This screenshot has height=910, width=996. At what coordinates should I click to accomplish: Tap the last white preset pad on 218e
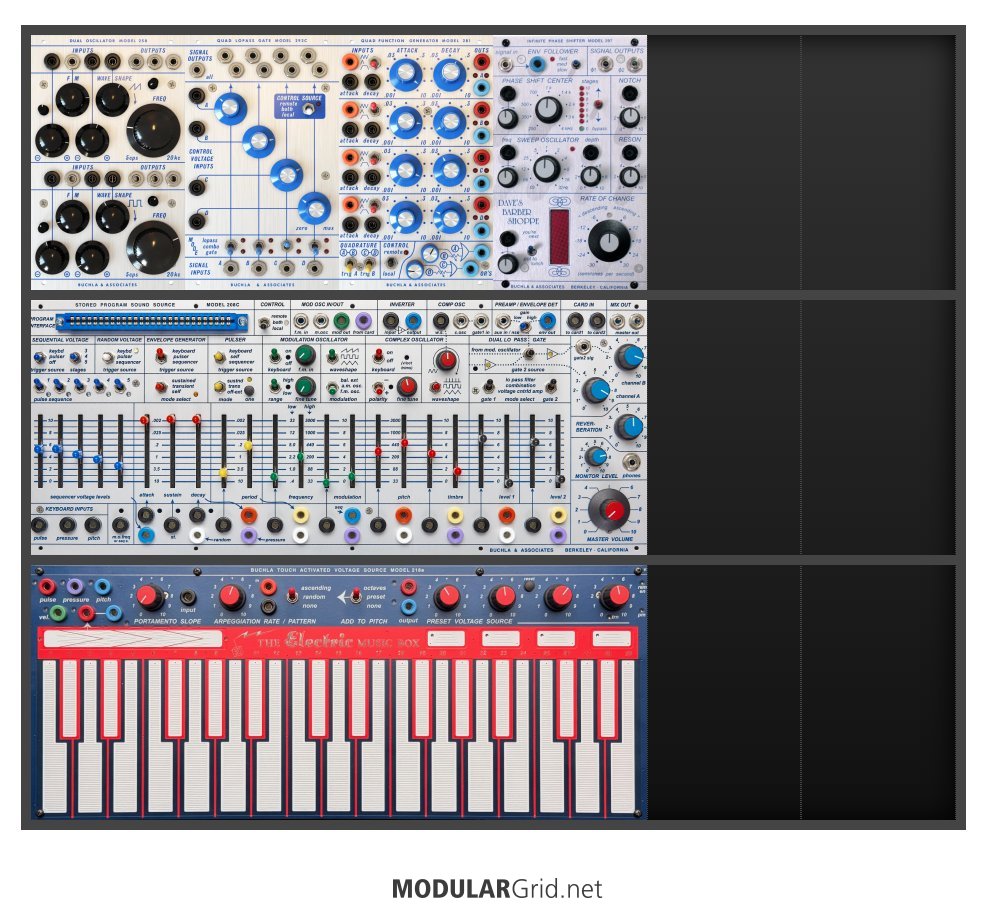click(611, 638)
